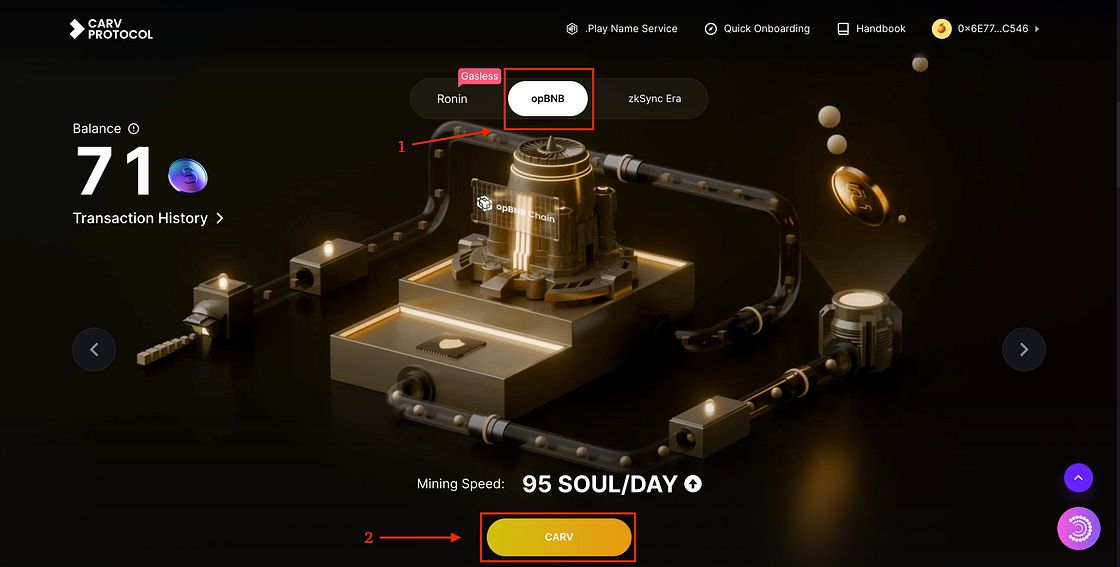
Task: Open the Handbook menu item
Action: (x=871, y=29)
